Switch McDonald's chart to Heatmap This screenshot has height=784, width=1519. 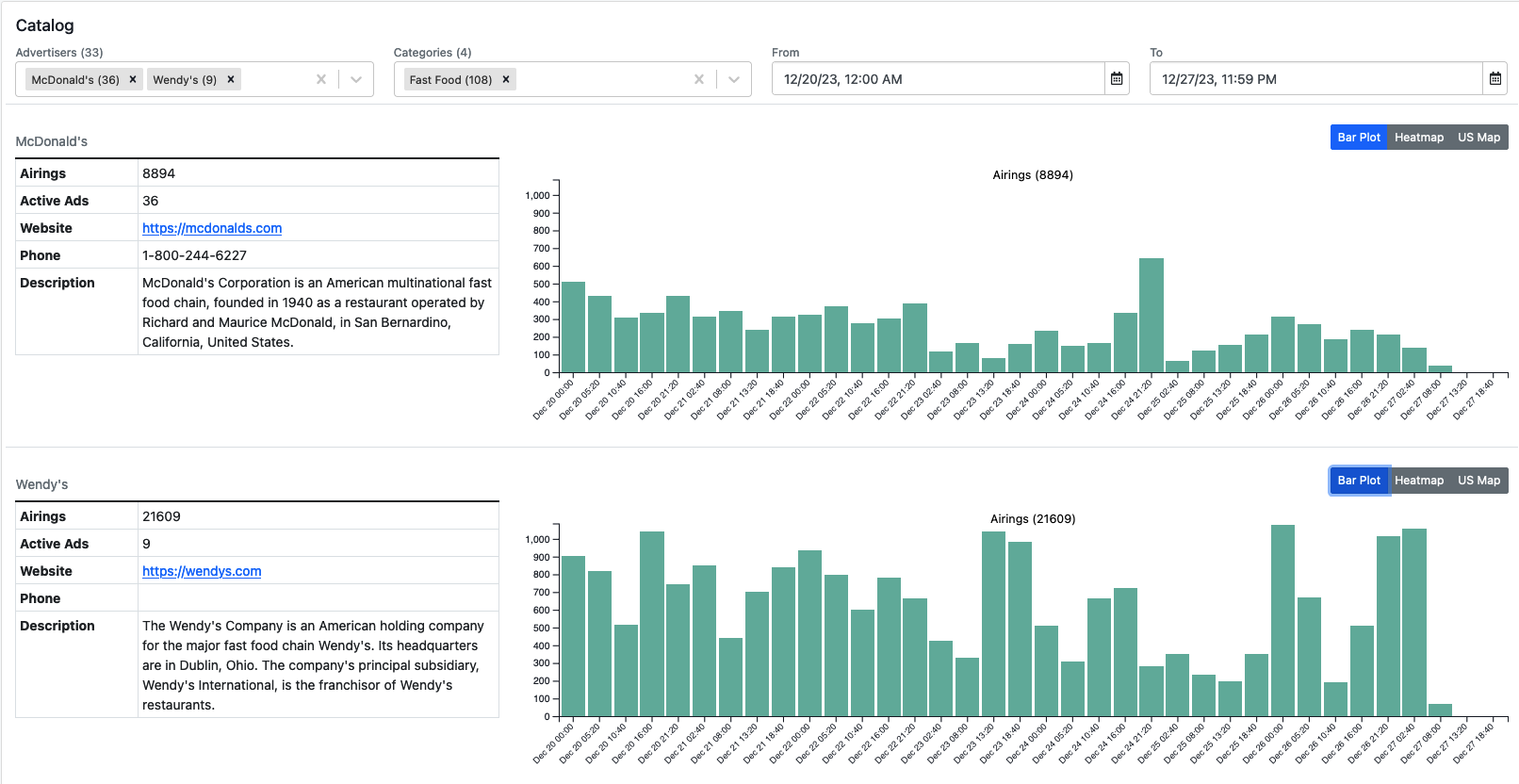point(1419,138)
